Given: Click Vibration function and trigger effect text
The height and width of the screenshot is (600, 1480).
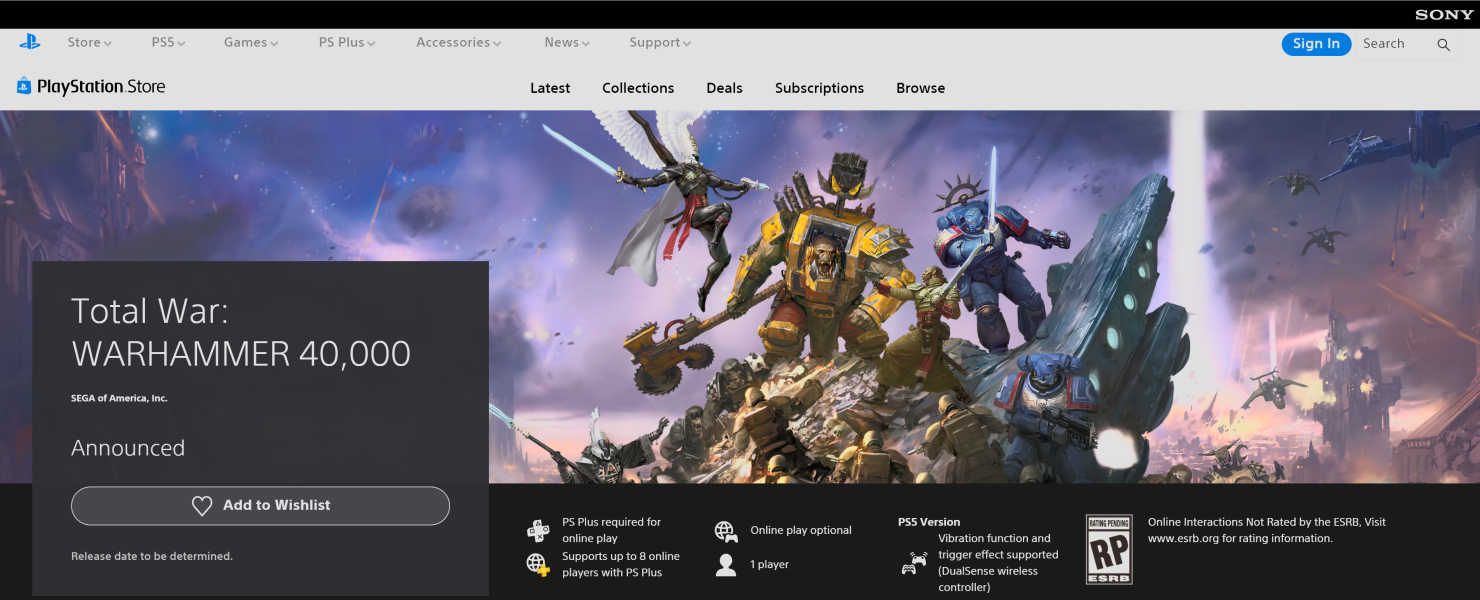Looking at the screenshot, I should point(998,563).
